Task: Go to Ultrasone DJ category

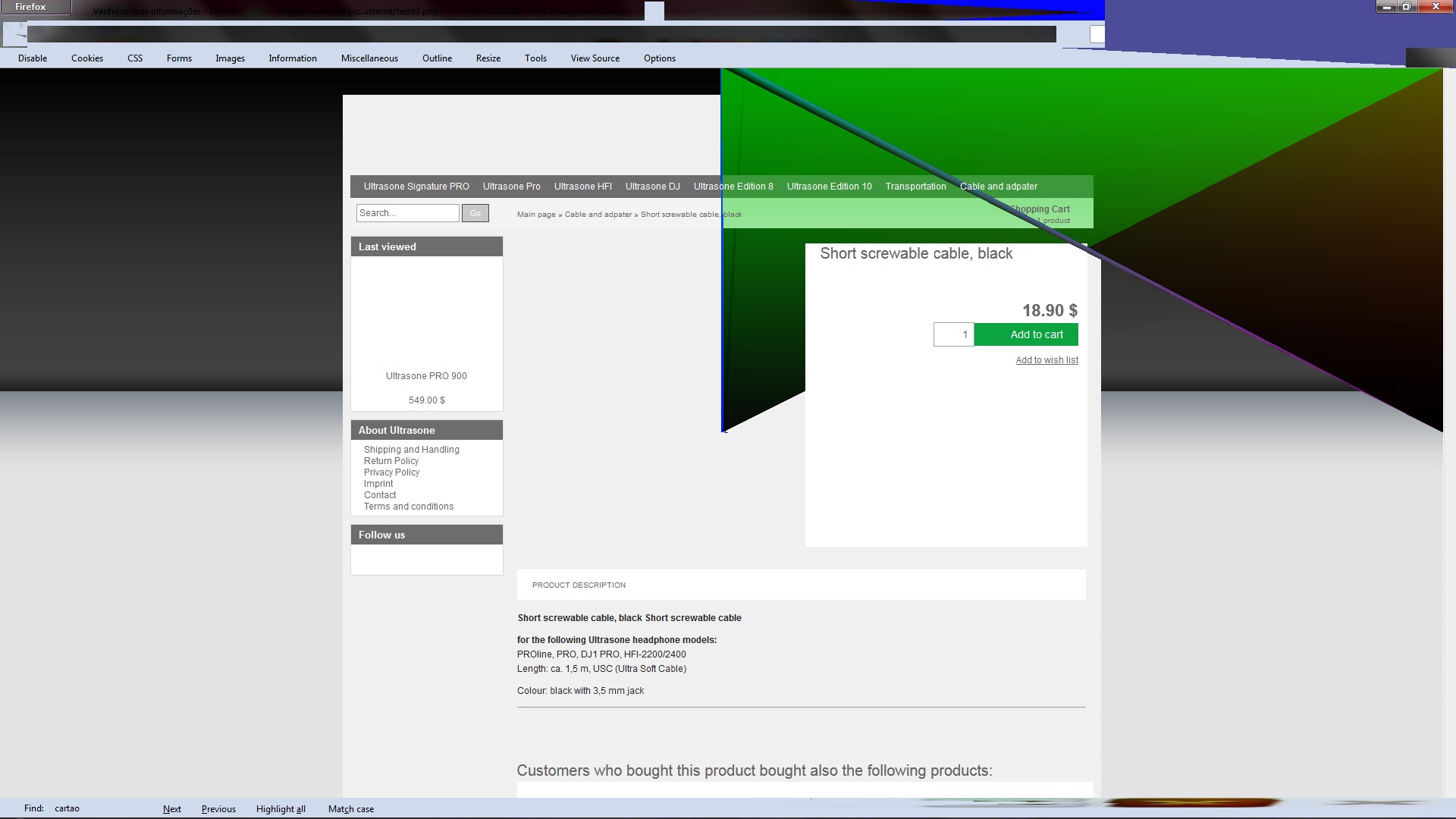Action: pyautogui.click(x=653, y=187)
